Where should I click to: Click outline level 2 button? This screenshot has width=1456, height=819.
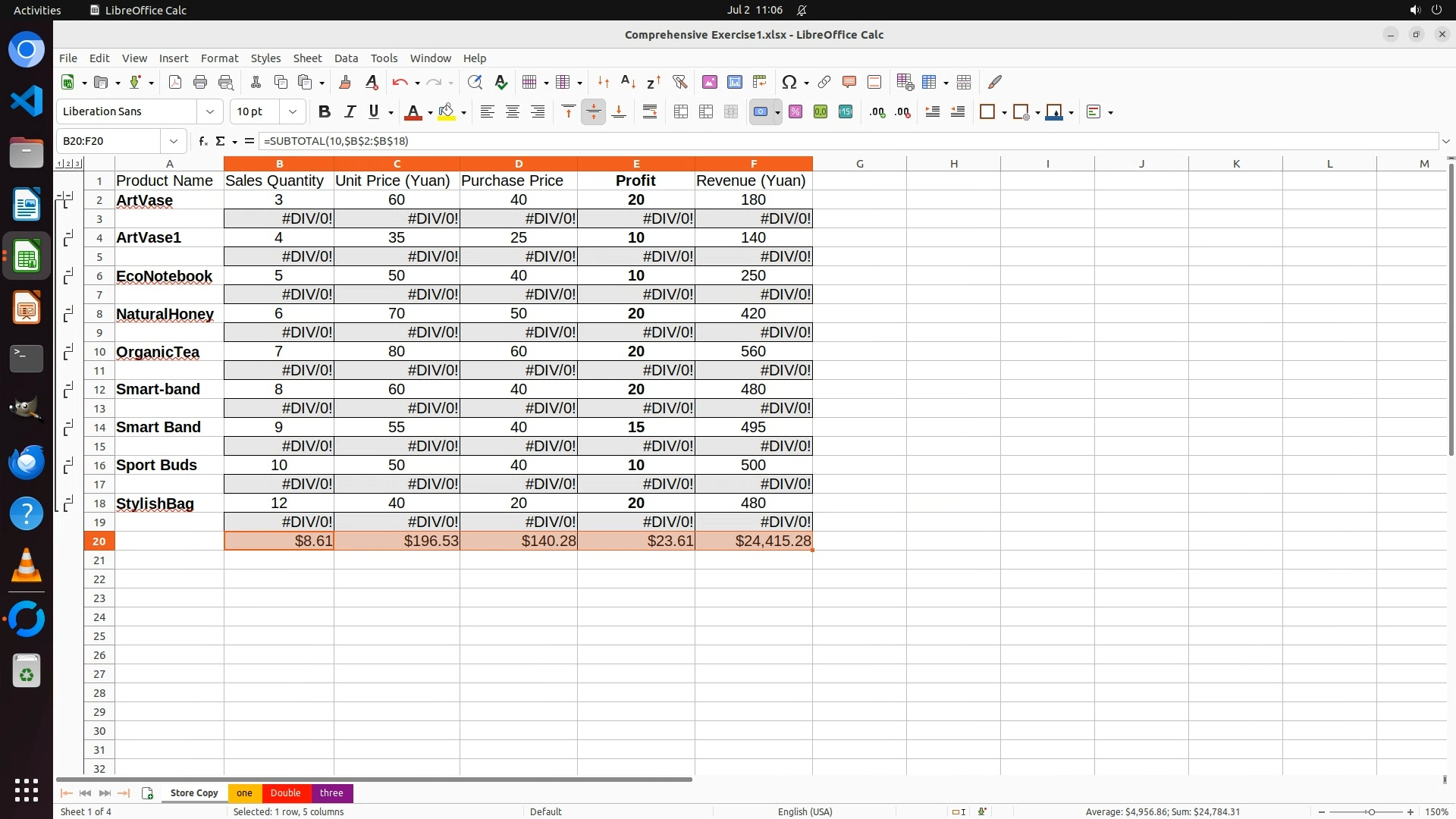pyautogui.click(x=68, y=164)
